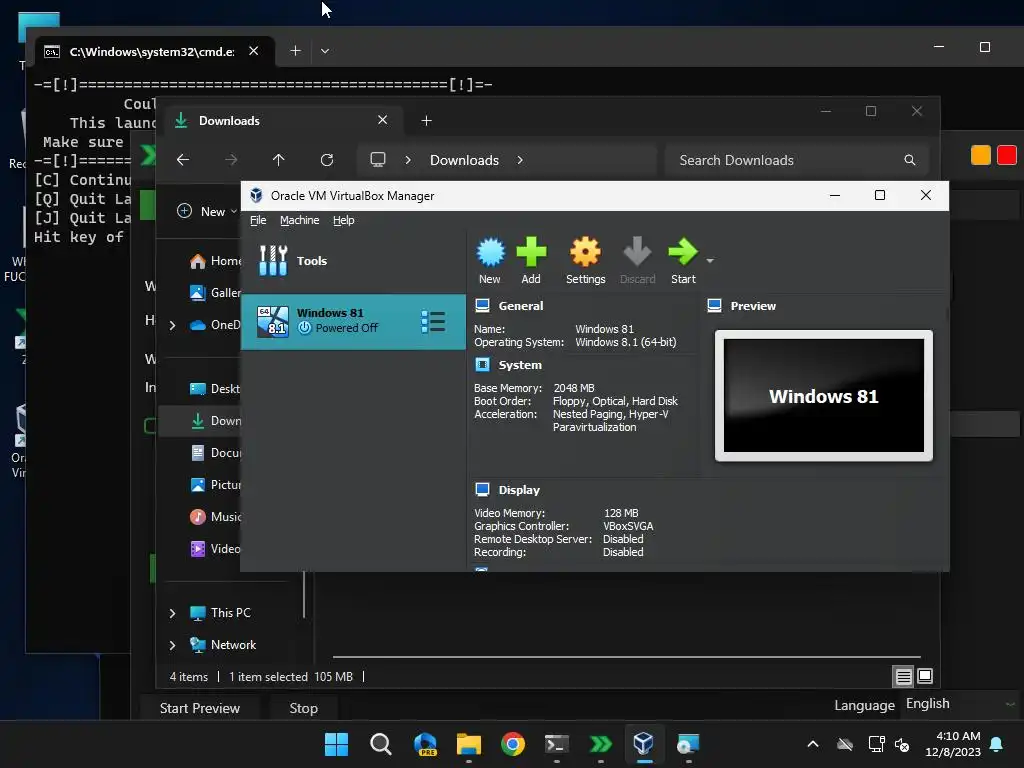Open Pictures folder in navigation pane
Viewport: 1024px width, 768px height.
[215, 485]
